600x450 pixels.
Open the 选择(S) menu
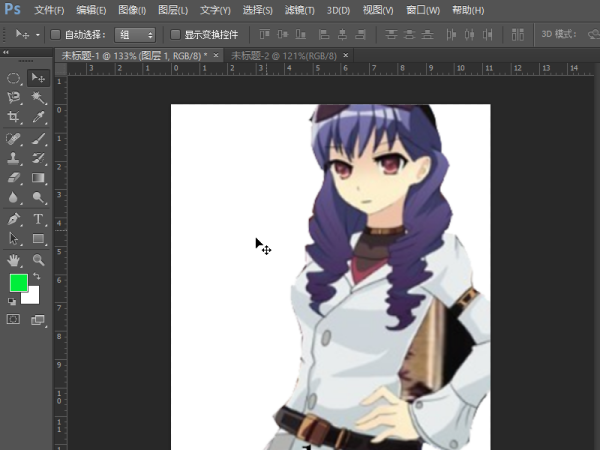pos(258,10)
